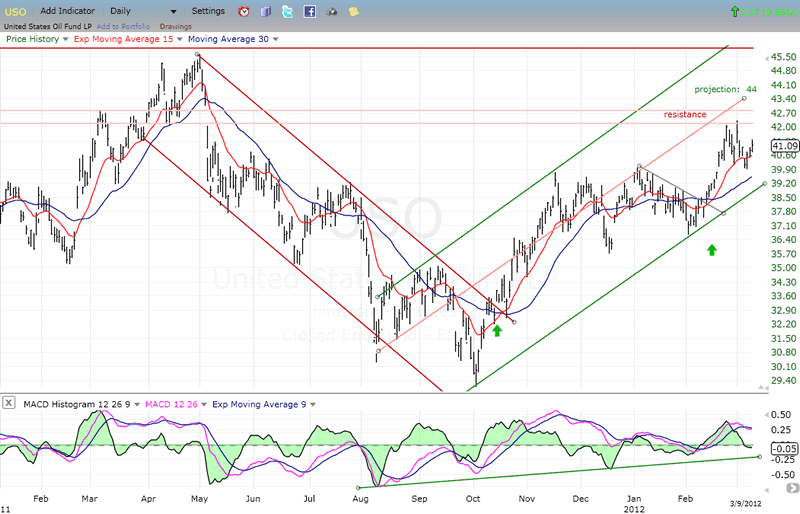The height and width of the screenshot is (514, 800).
Task: Share chart via Twitter icon
Action: [287, 11]
